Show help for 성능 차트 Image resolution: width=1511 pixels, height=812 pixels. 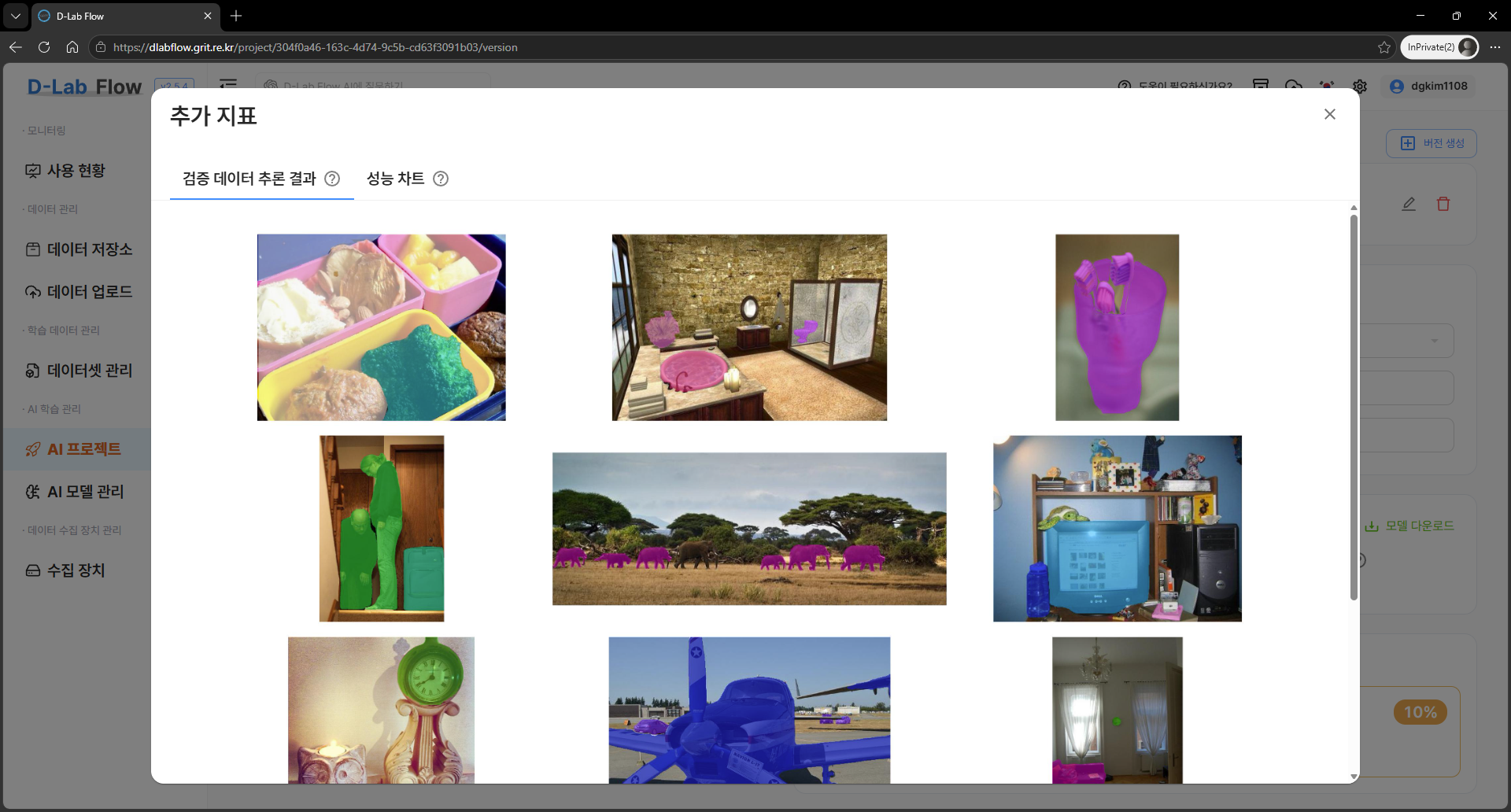[441, 179]
